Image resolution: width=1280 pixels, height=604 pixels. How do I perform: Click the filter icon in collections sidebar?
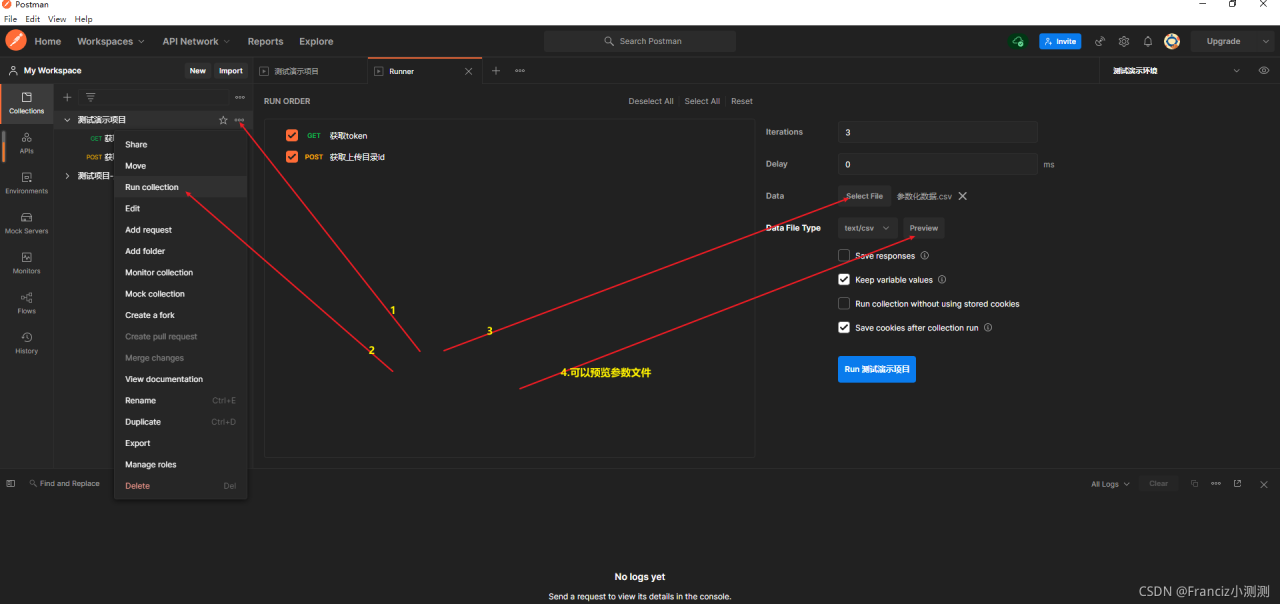tap(90, 97)
